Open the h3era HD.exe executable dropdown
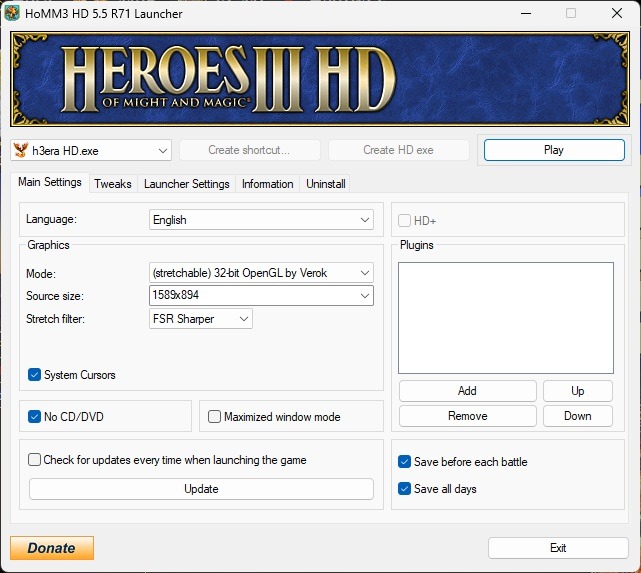Image resolution: width=641 pixels, height=573 pixels. pos(91,150)
